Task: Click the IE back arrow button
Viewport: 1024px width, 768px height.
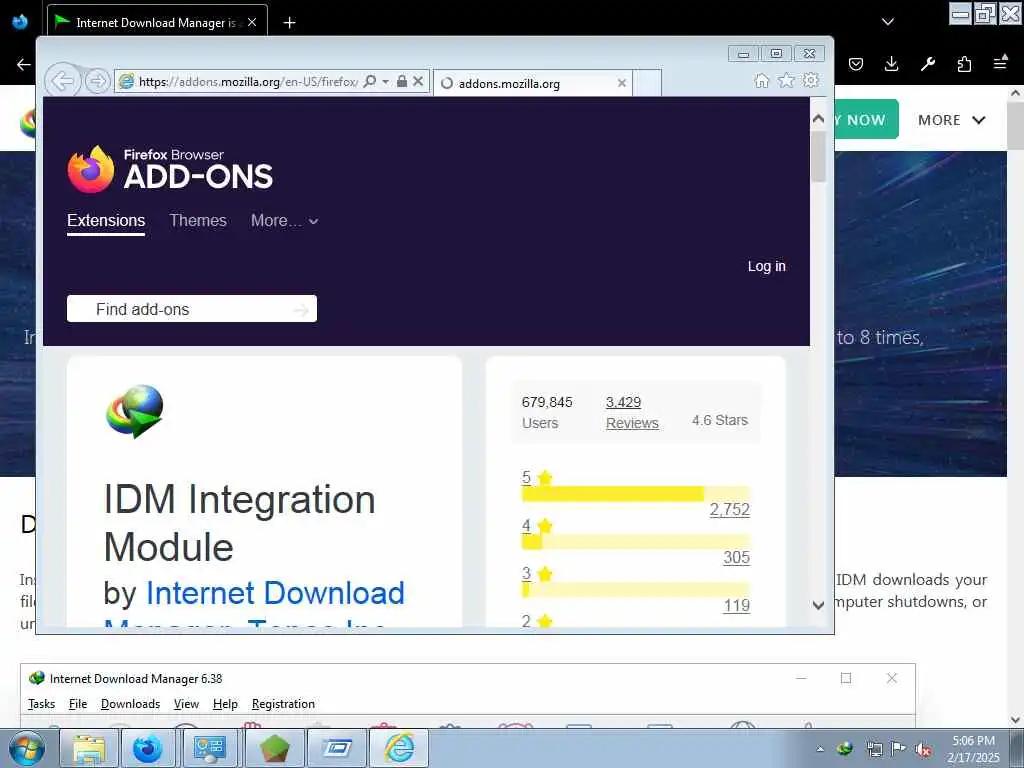Action: click(x=63, y=82)
